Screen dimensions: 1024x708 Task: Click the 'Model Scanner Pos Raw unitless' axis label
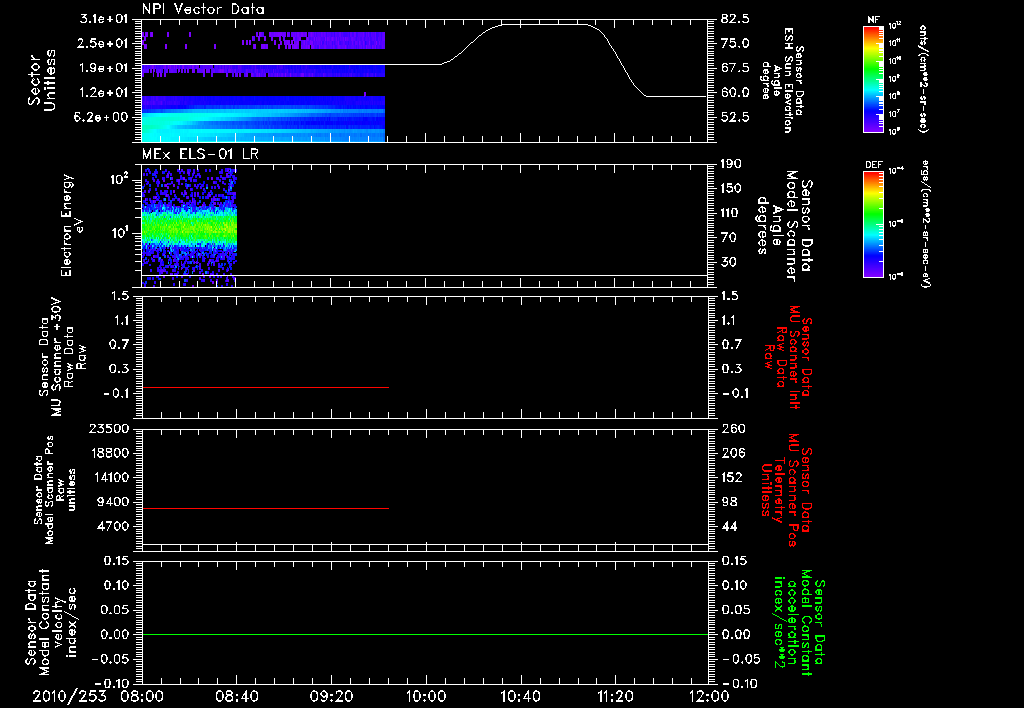coord(55,490)
